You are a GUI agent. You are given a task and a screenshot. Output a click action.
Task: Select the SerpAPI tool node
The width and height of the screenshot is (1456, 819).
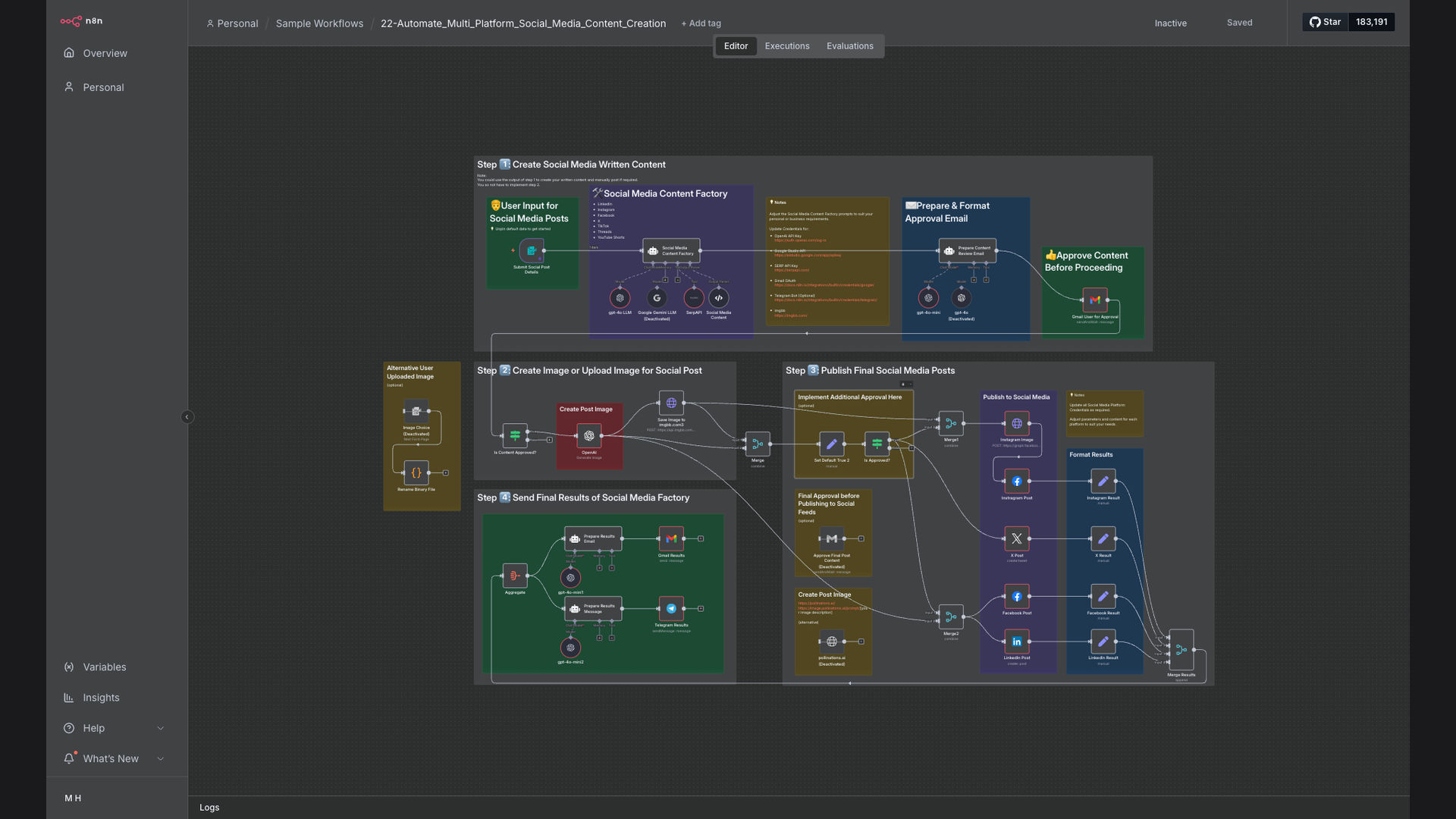point(694,298)
